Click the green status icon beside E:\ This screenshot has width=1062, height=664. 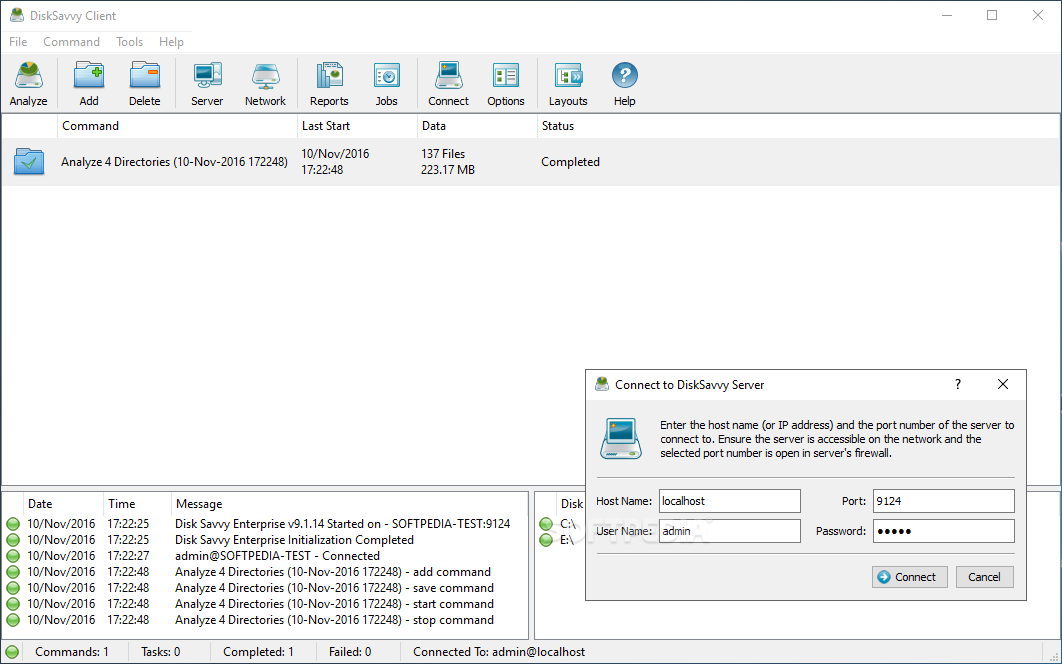click(546, 540)
